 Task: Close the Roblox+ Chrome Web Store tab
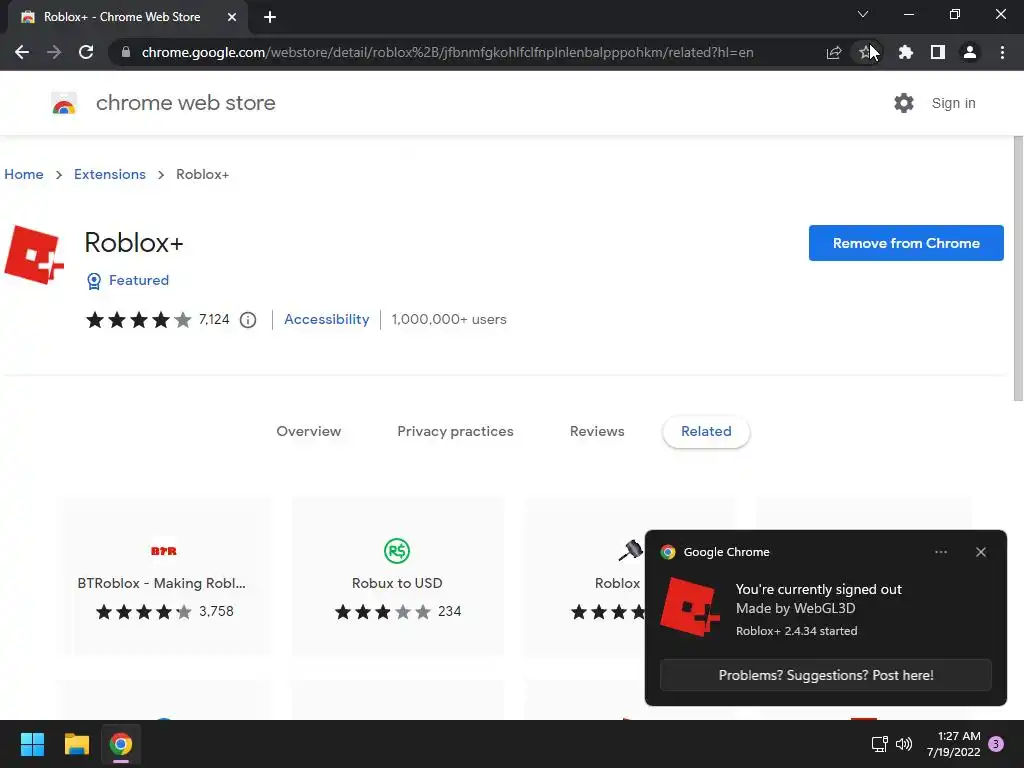232,17
